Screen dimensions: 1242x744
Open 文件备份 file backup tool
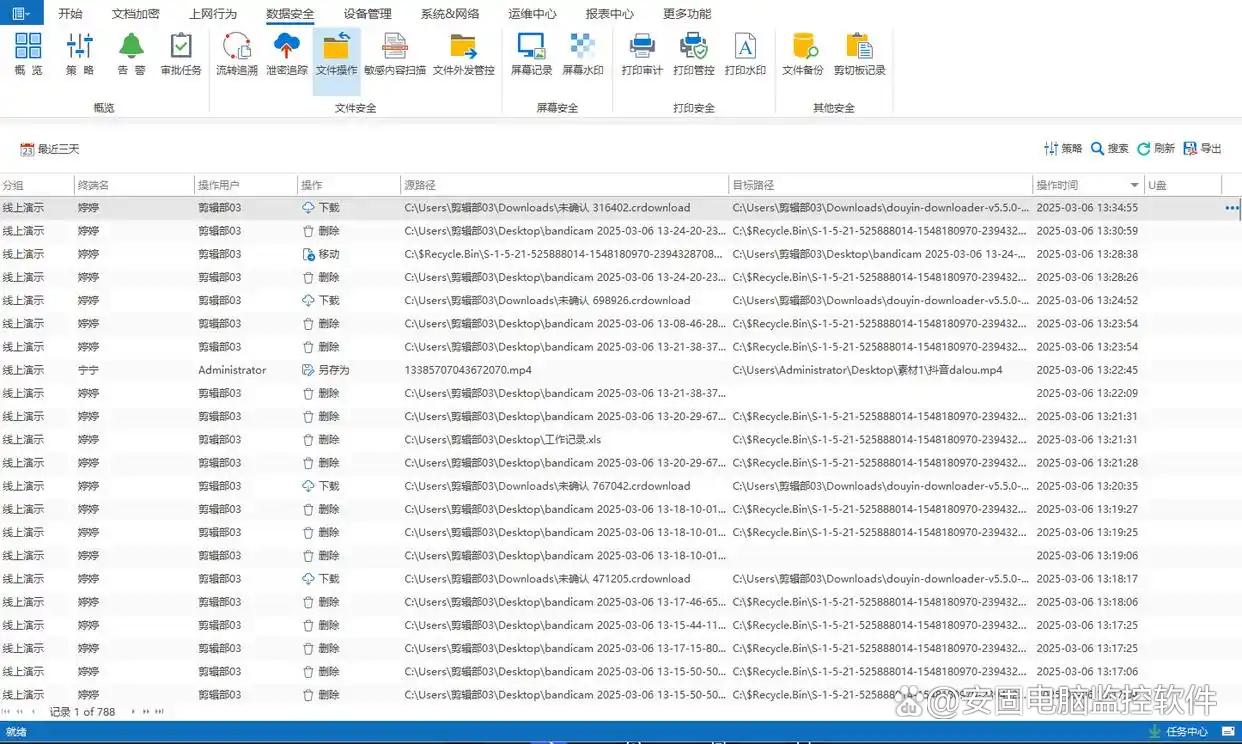[x=802, y=54]
